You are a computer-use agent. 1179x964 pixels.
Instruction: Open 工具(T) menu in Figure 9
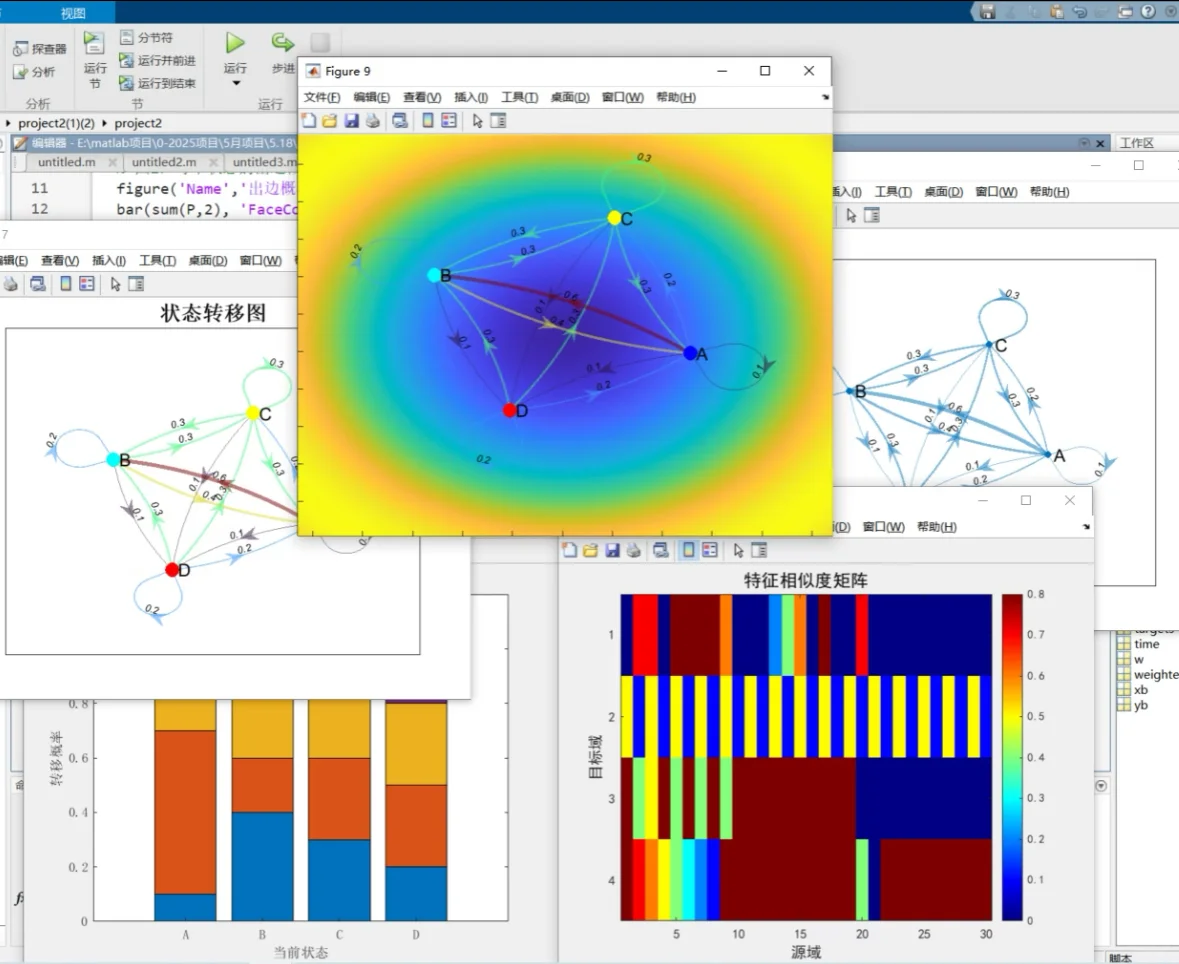coord(520,97)
